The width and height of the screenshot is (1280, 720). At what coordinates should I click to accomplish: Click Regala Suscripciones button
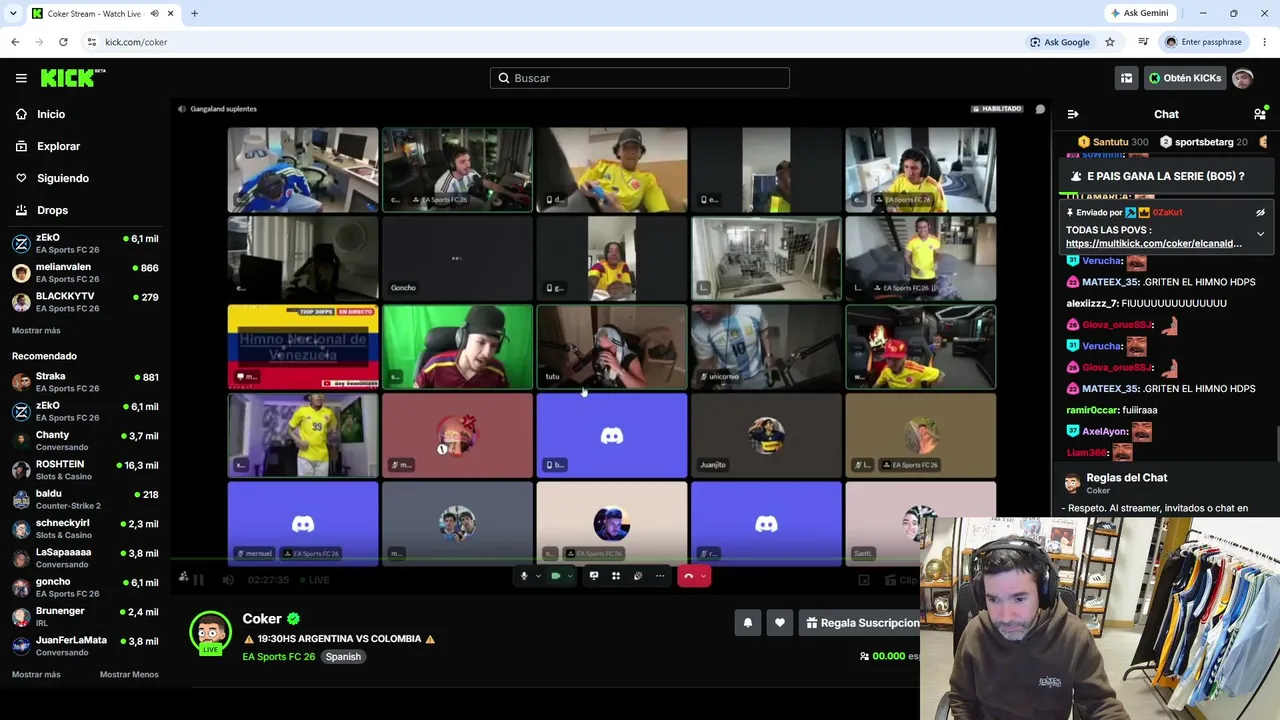[x=862, y=623]
